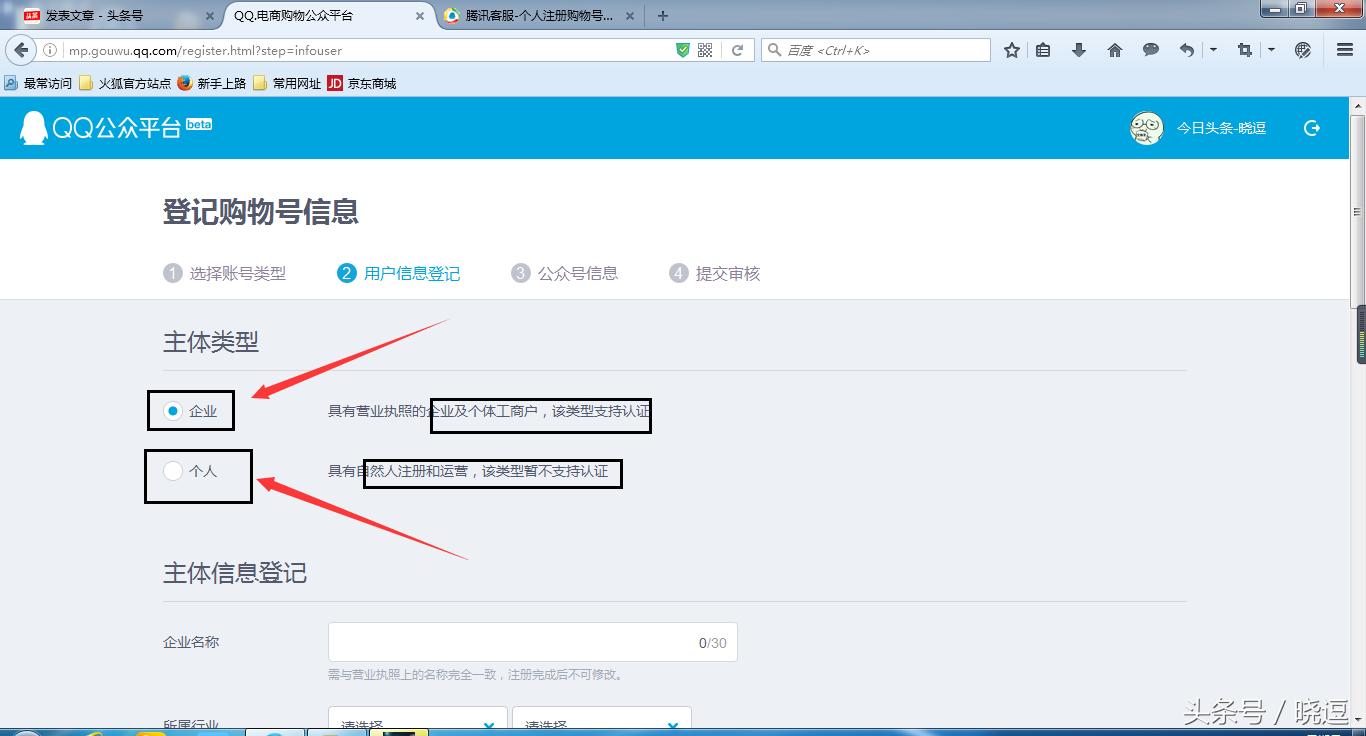Bookmark this page with the star icon
This screenshot has height=736, width=1366.
(x=1012, y=49)
